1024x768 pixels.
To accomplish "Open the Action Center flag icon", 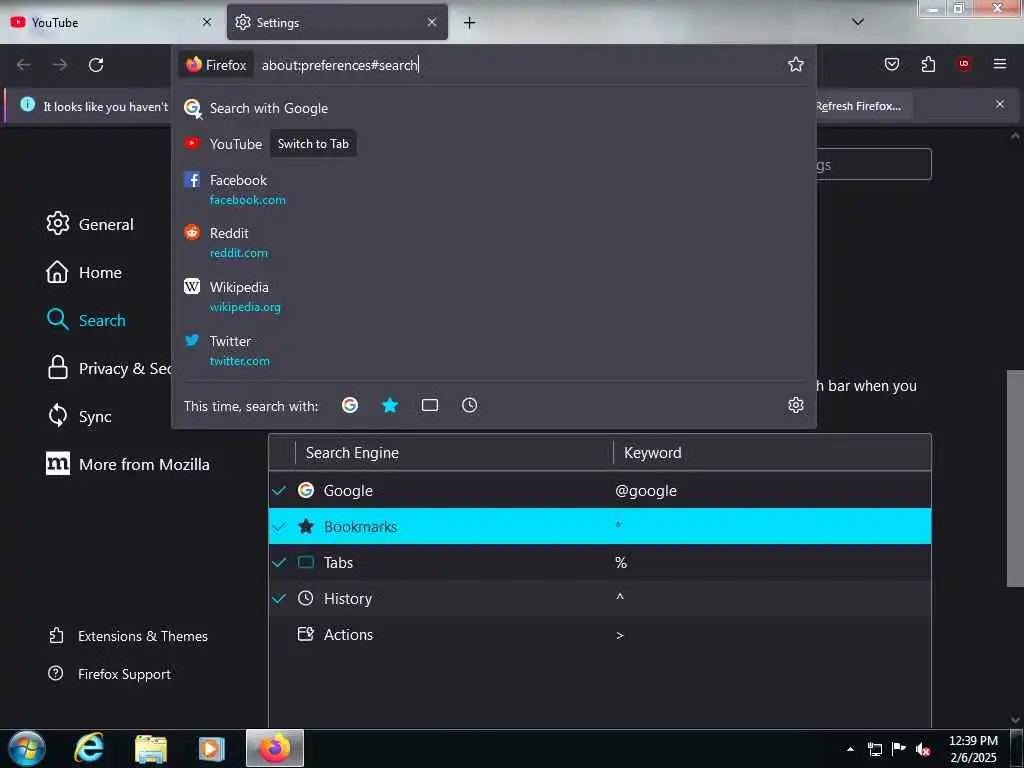I will click(x=899, y=748).
